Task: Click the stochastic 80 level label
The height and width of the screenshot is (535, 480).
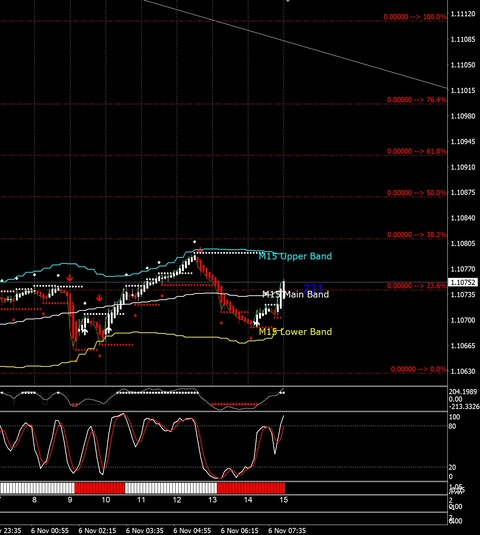Action: tap(452, 426)
